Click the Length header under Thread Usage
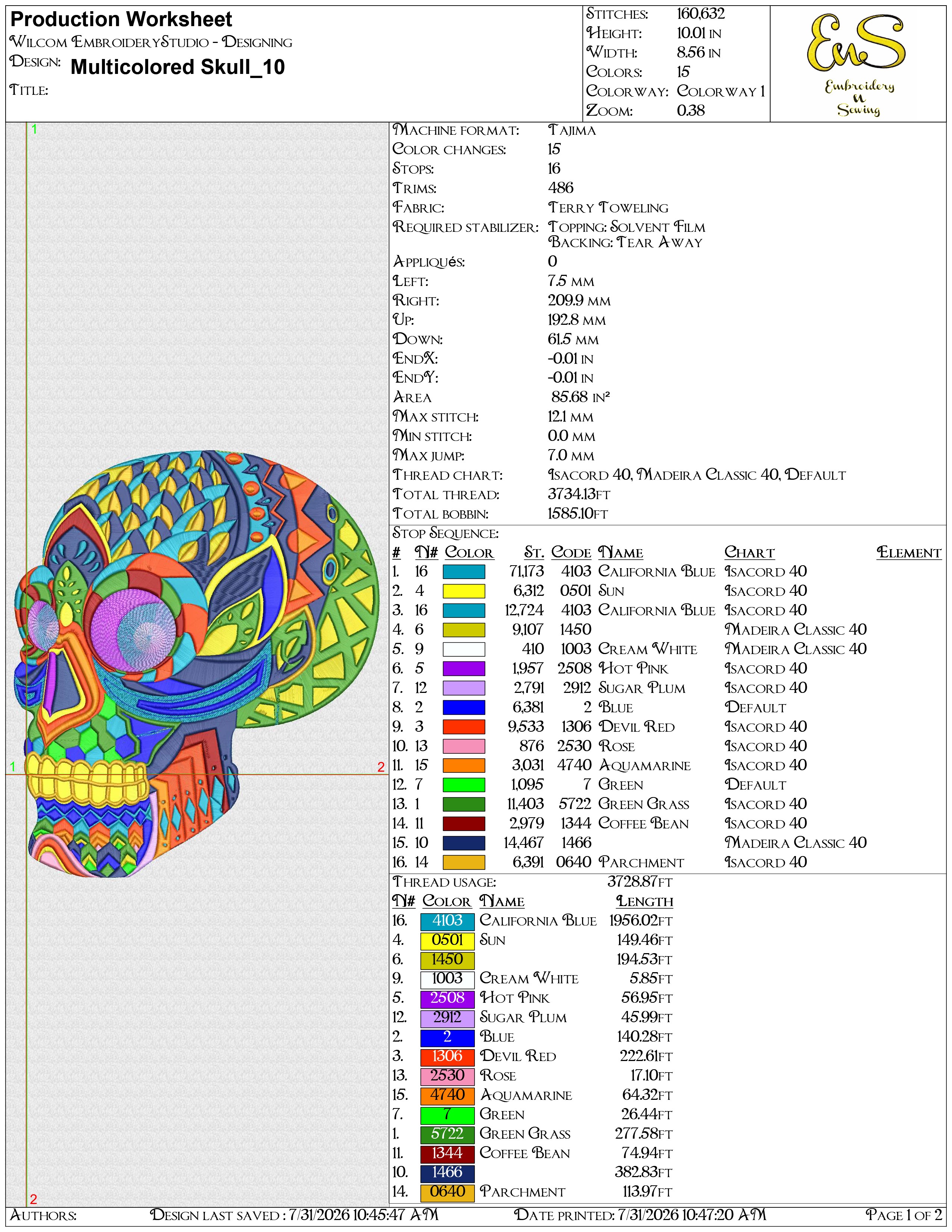 [645, 901]
